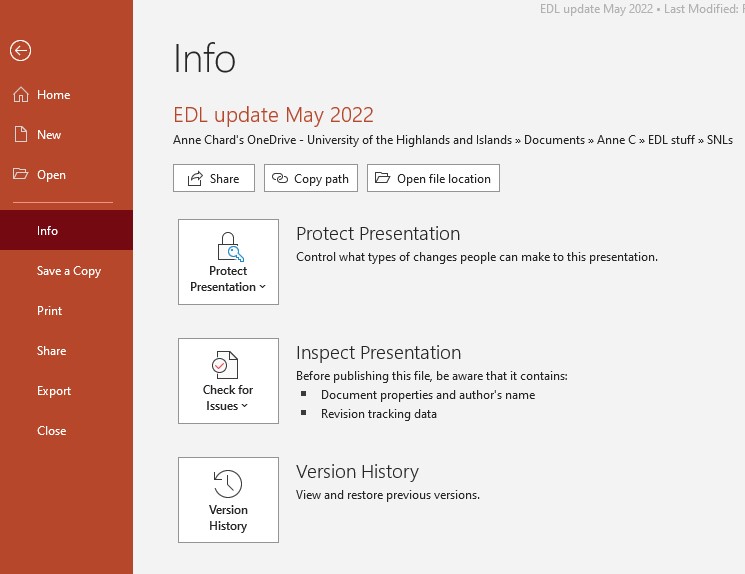Expand the Protect Presentation dropdown
The image size is (745, 574).
click(228, 262)
